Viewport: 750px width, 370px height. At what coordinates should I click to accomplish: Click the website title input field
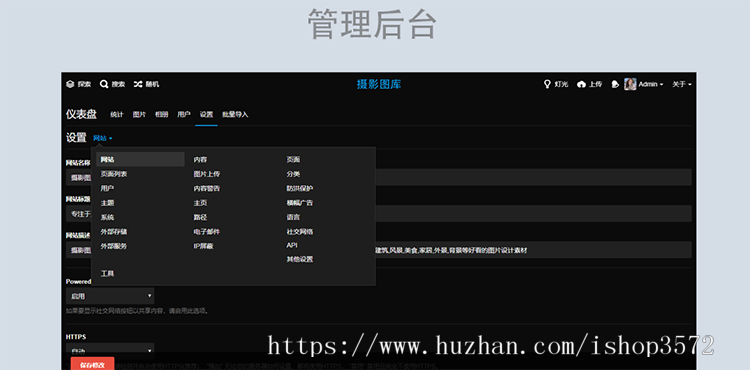(379, 214)
